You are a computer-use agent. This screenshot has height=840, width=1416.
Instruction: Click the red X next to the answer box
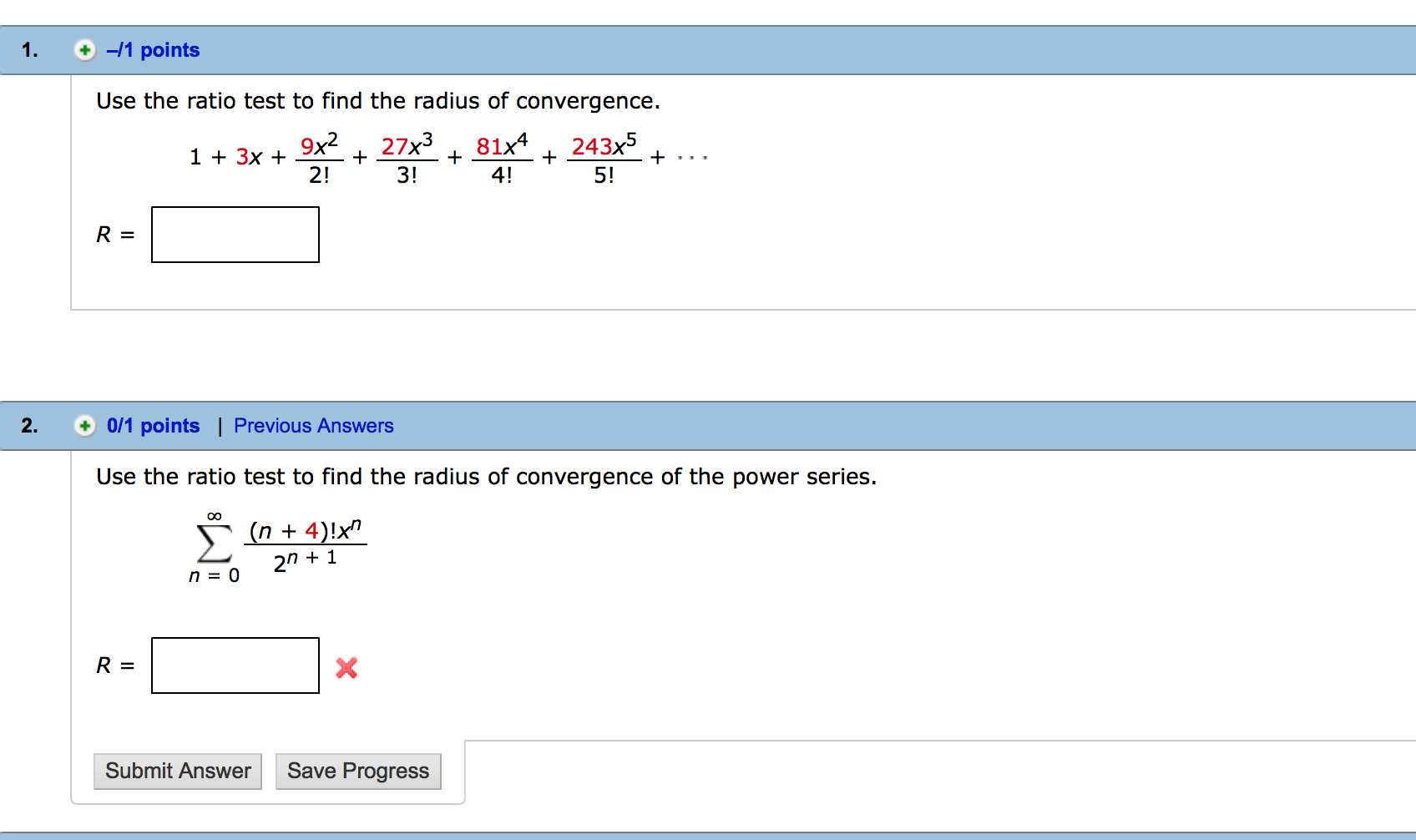pyautogui.click(x=347, y=667)
